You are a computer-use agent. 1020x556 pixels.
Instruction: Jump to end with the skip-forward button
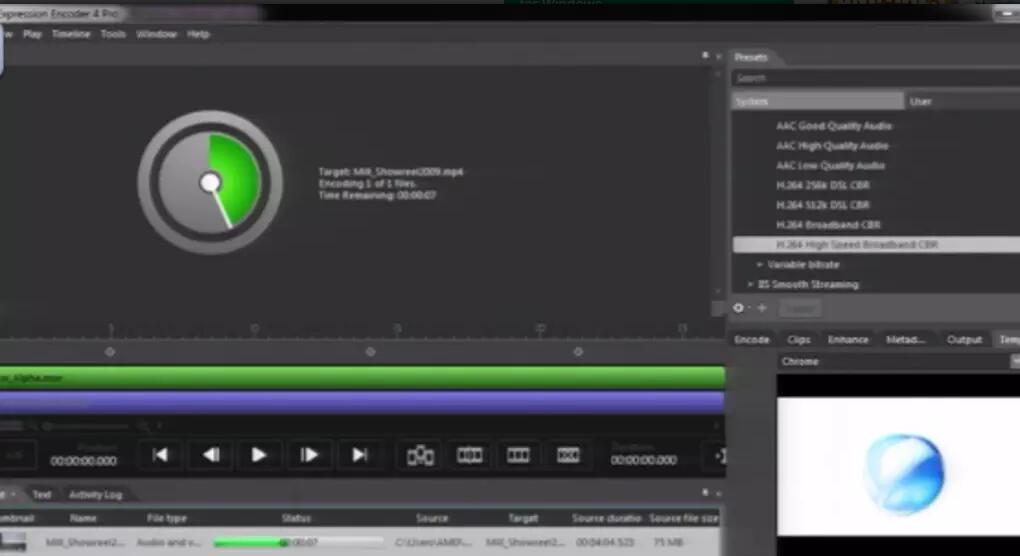point(360,455)
